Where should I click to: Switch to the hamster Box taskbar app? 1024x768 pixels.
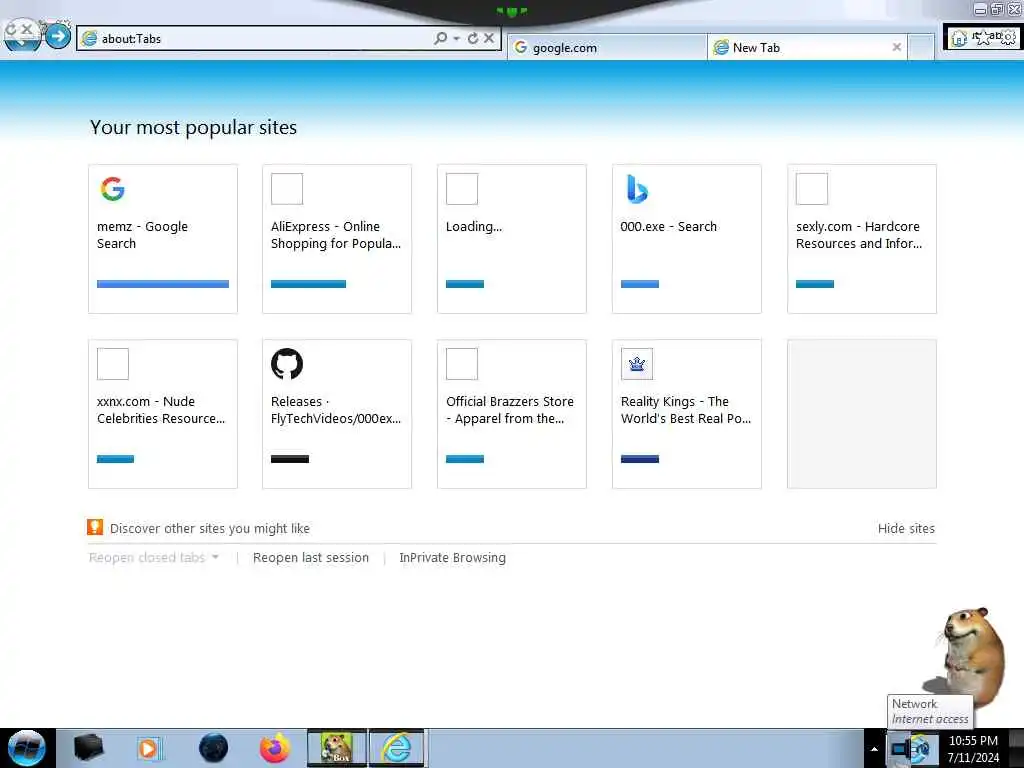click(337, 748)
